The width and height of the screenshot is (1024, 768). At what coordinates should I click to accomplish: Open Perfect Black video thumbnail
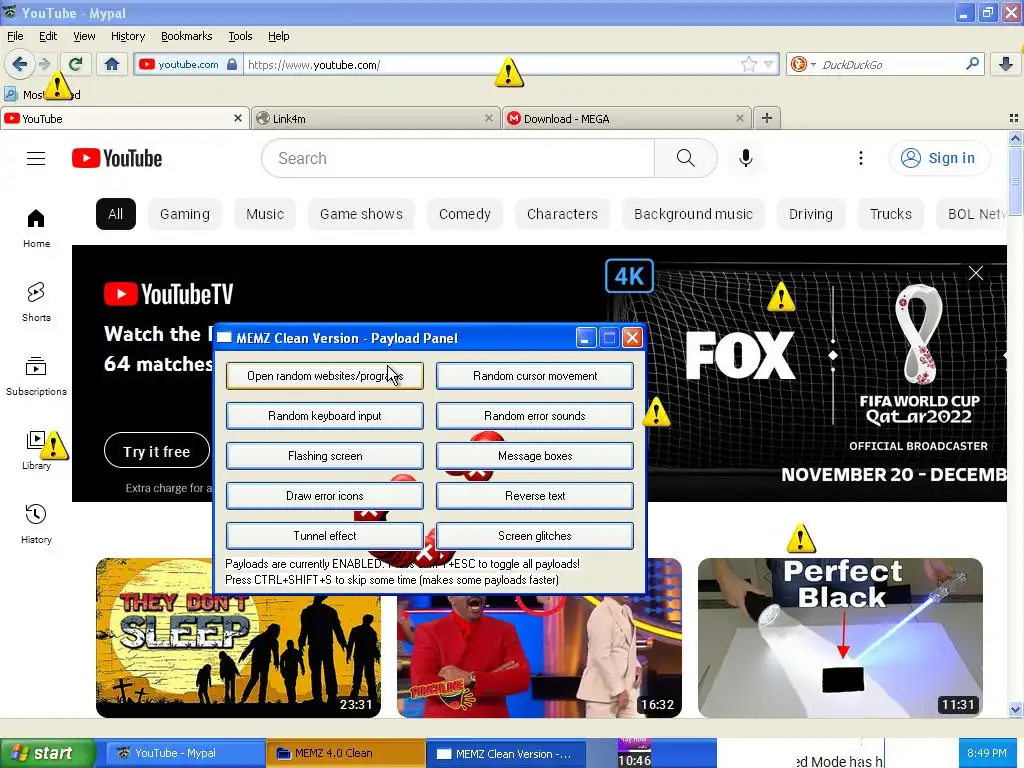pyautogui.click(x=840, y=637)
